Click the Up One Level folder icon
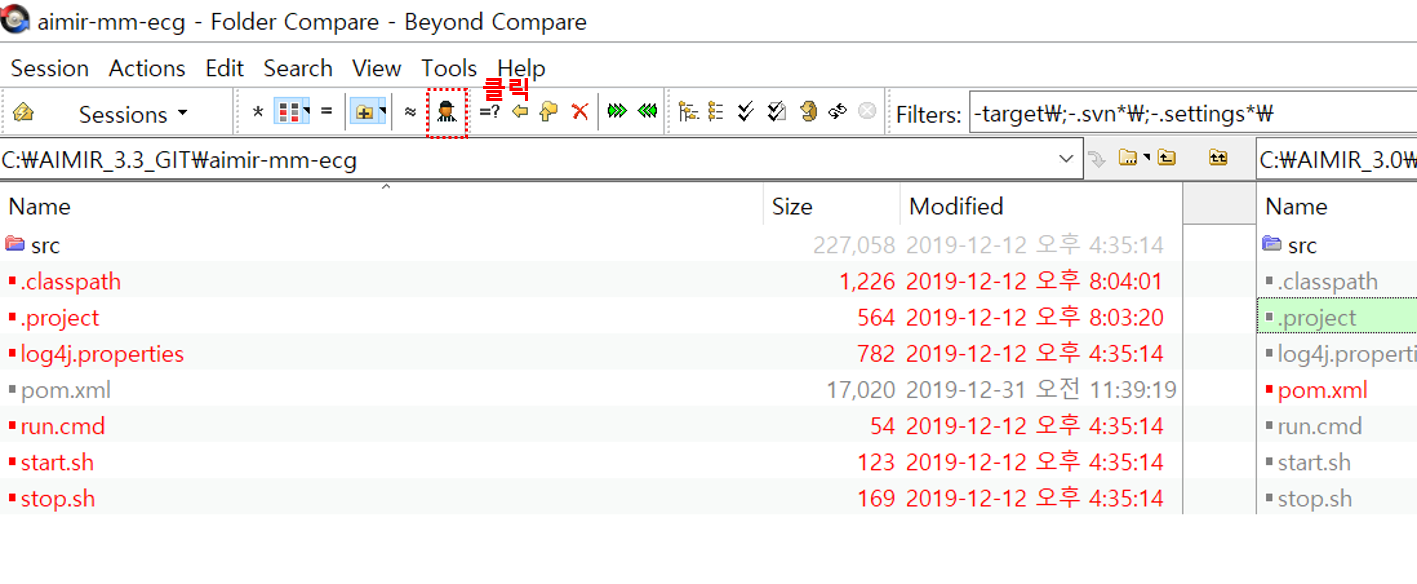 tap(1166, 158)
